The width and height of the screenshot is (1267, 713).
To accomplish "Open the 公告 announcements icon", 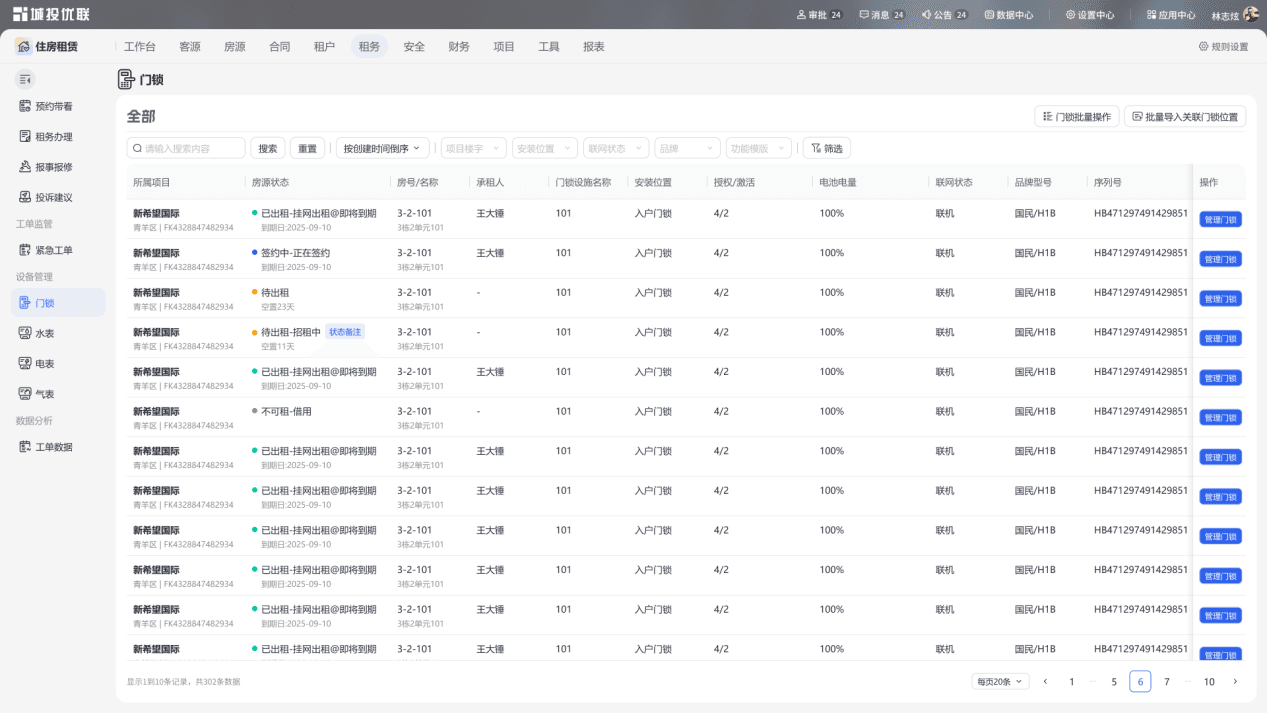I will point(926,15).
